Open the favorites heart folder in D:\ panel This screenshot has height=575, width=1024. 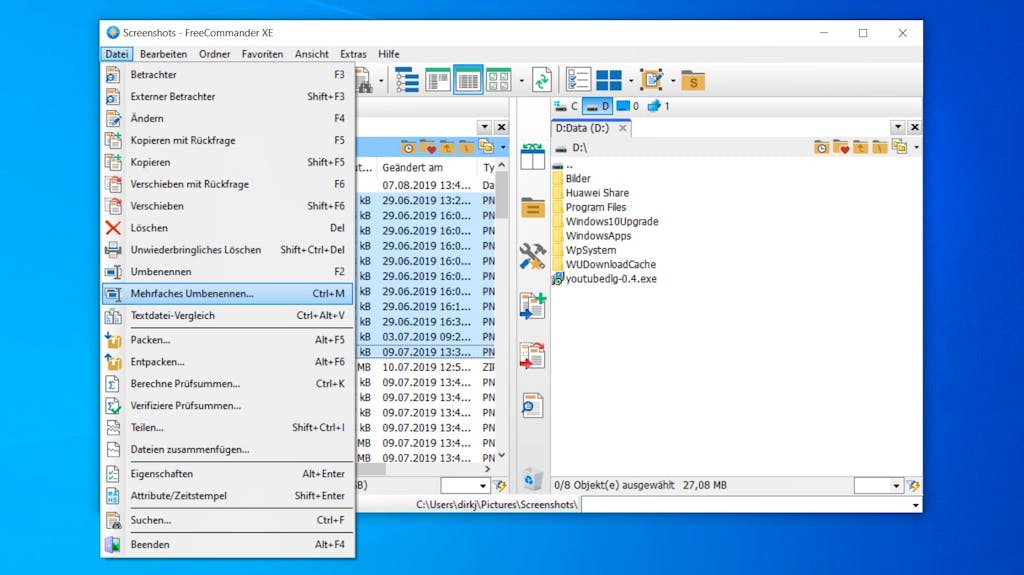841,148
